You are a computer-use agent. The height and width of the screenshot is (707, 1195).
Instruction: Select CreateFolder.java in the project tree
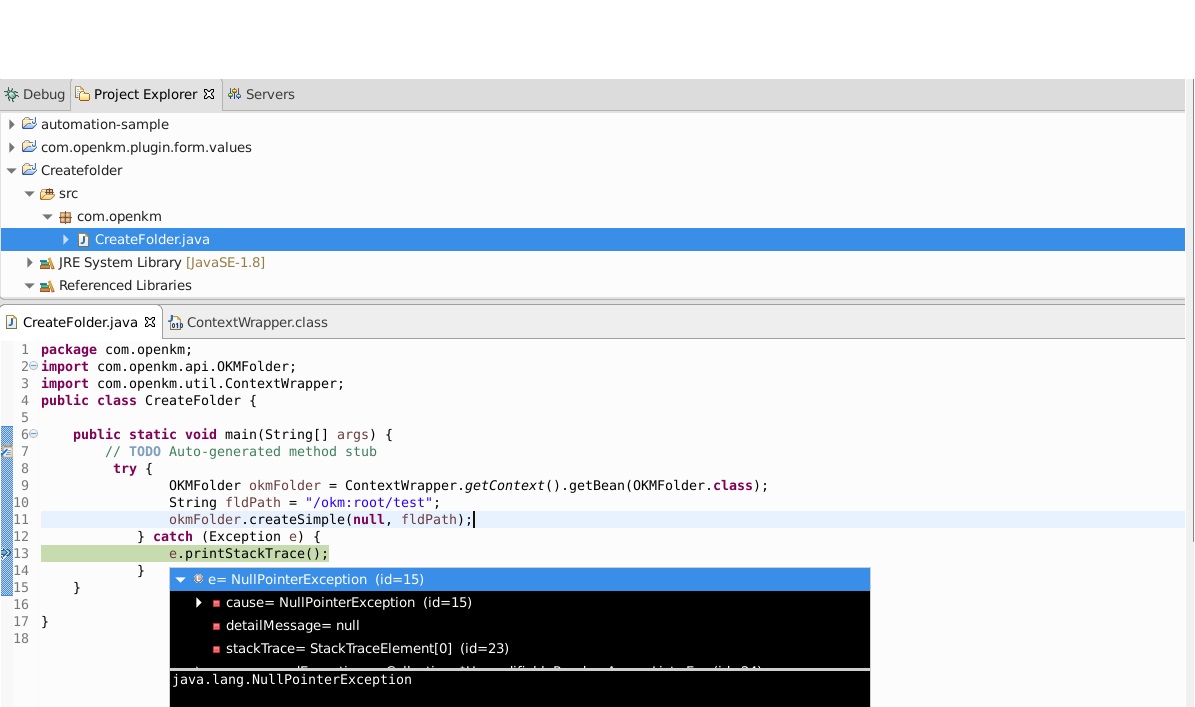(x=151, y=239)
